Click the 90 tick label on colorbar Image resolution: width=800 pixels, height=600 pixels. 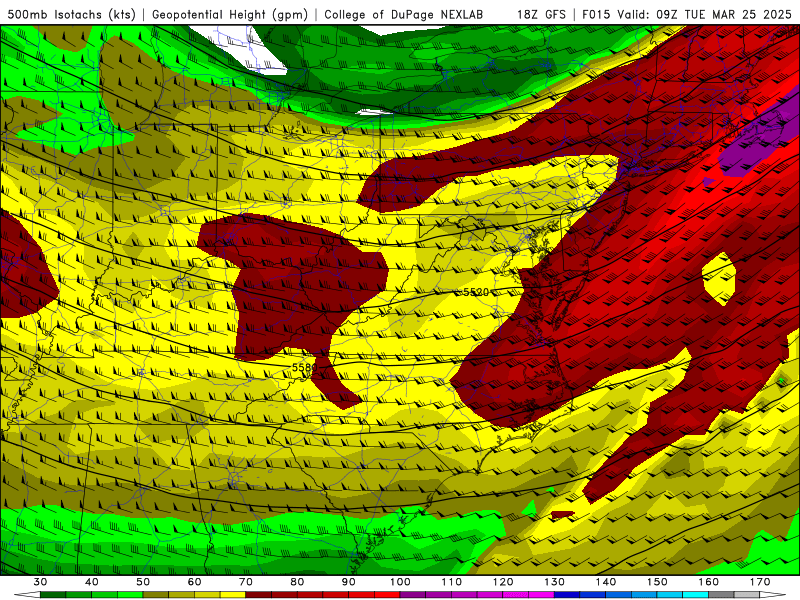click(348, 582)
